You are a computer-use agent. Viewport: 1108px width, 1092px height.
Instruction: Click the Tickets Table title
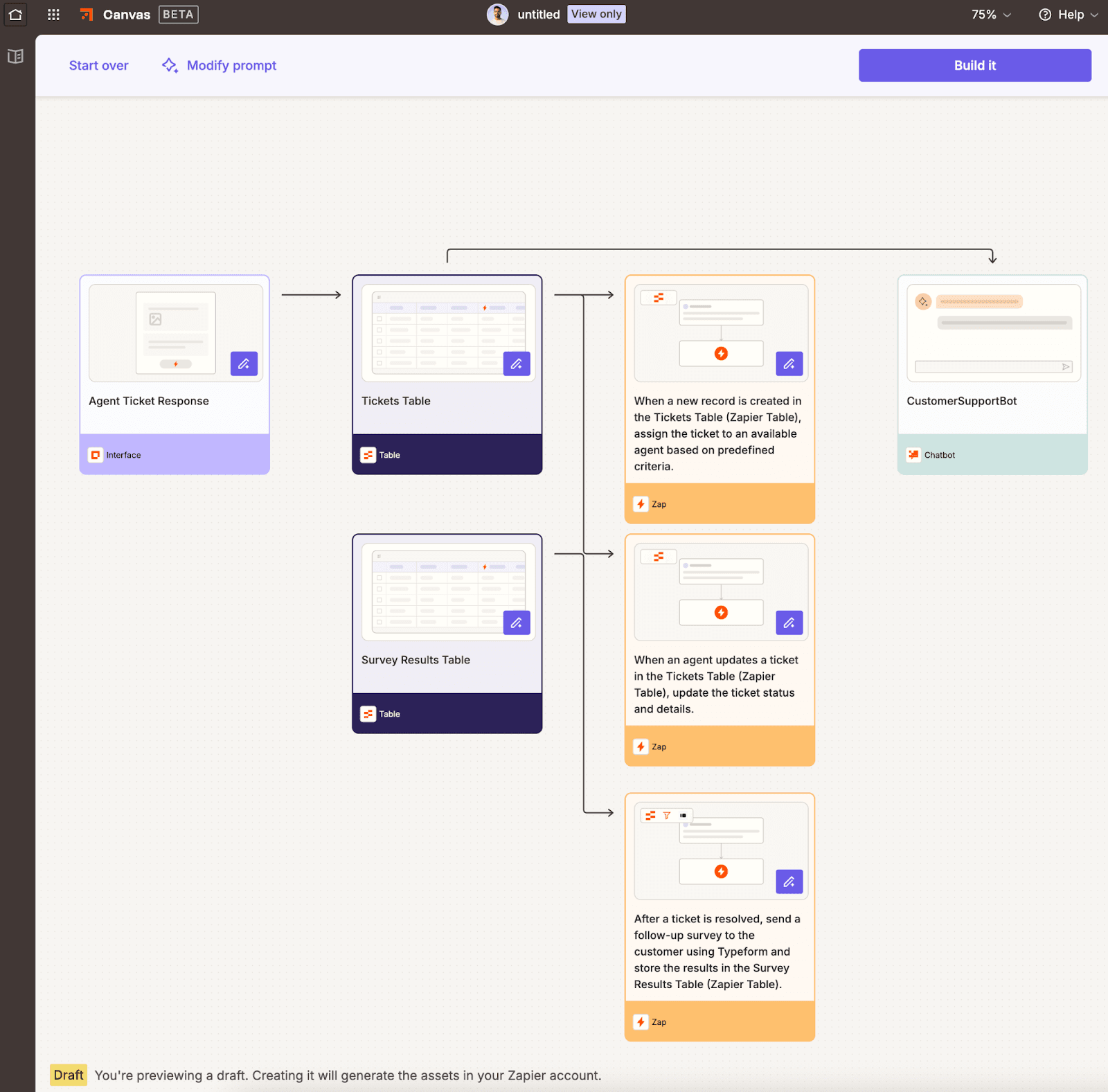(x=396, y=401)
